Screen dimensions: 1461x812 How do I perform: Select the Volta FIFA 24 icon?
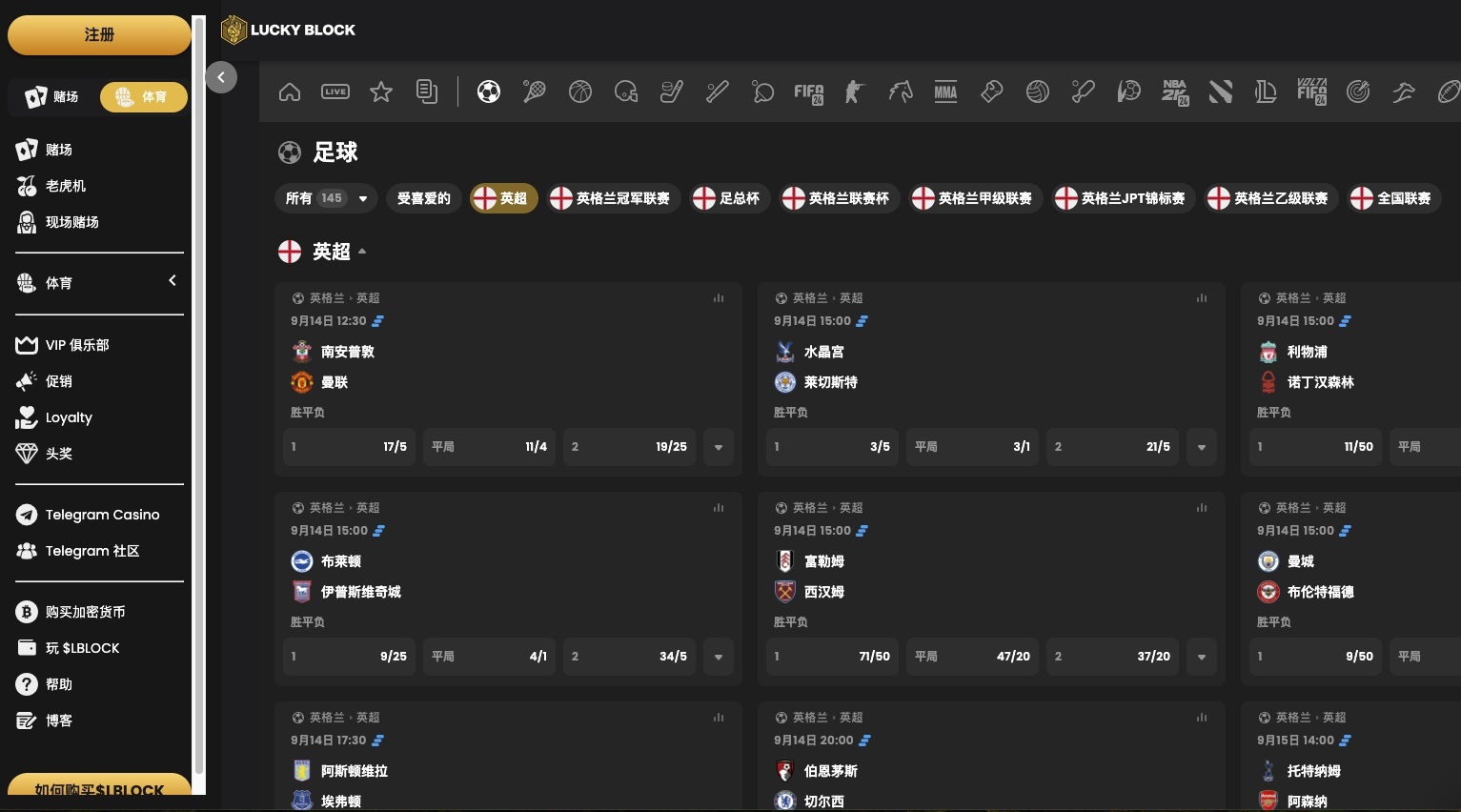coord(1312,91)
